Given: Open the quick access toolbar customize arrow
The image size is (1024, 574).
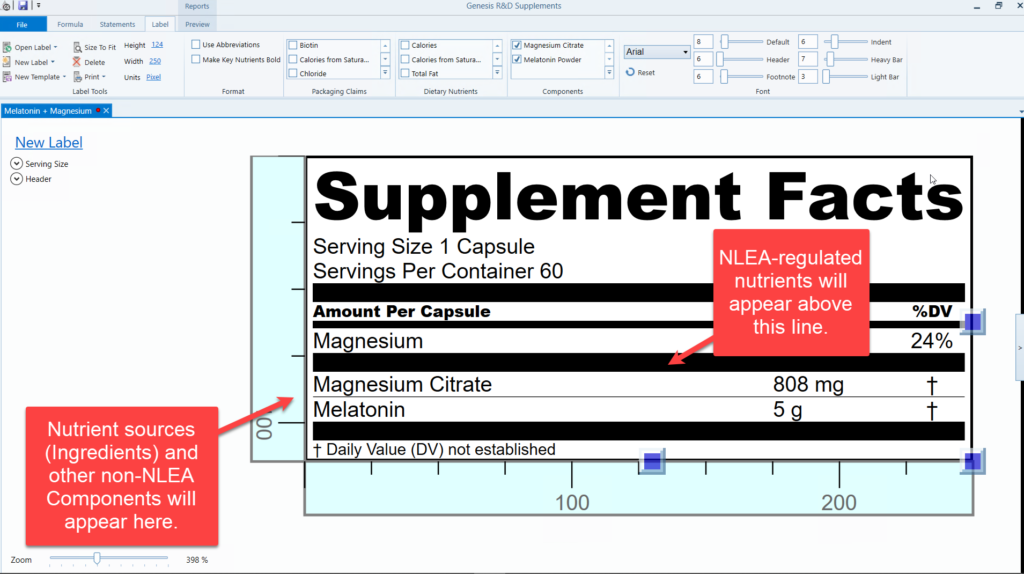Looking at the screenshot, I should tap(39, 6).
